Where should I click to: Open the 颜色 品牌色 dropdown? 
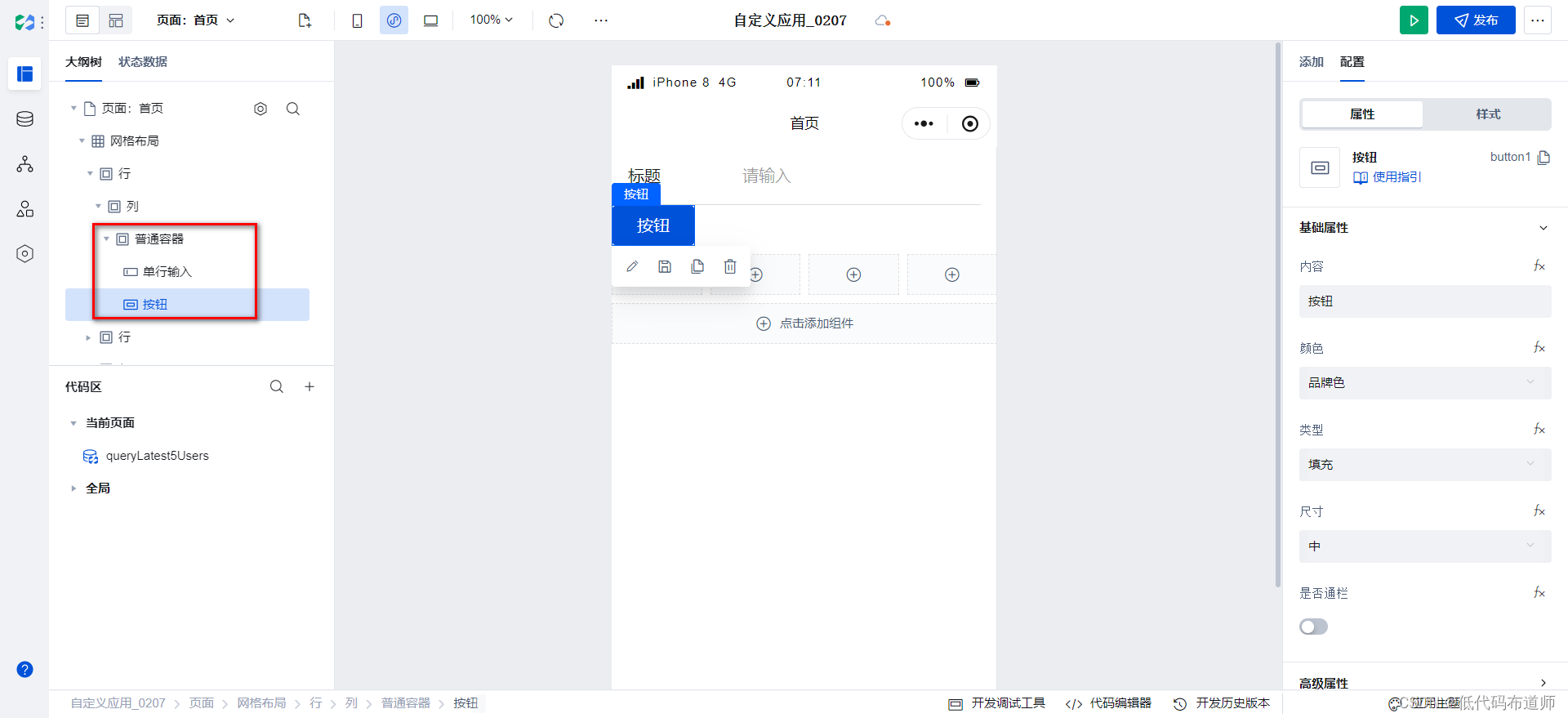tap(1425, 382)
